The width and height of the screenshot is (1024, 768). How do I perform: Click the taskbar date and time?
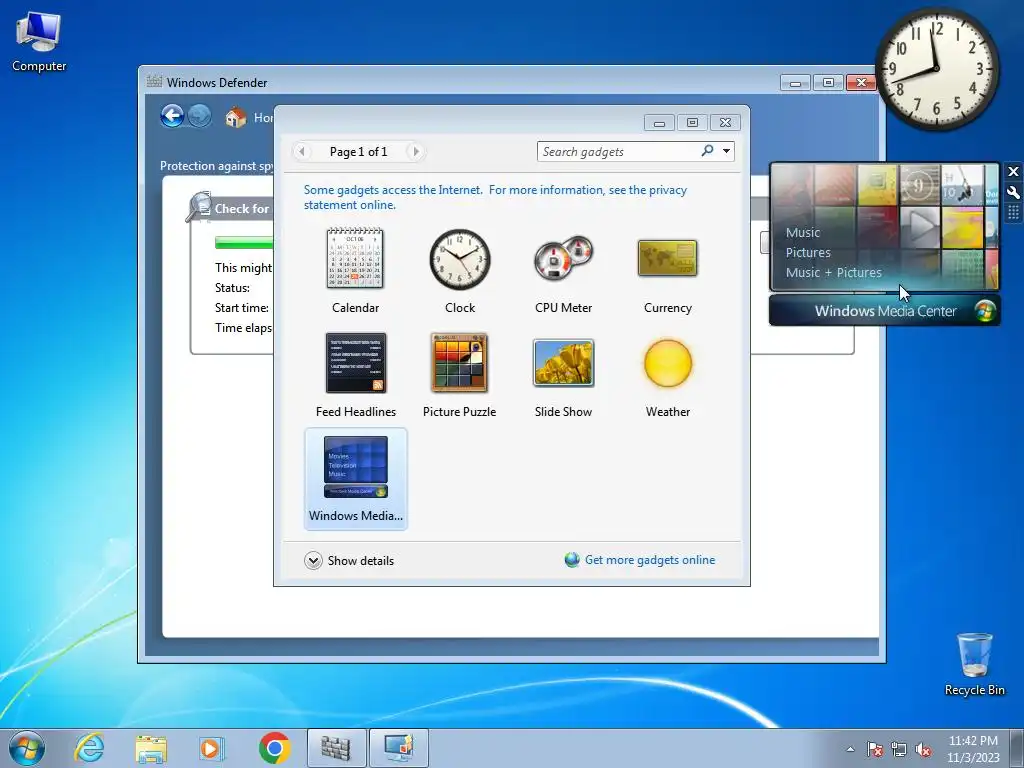coord(973,749)
